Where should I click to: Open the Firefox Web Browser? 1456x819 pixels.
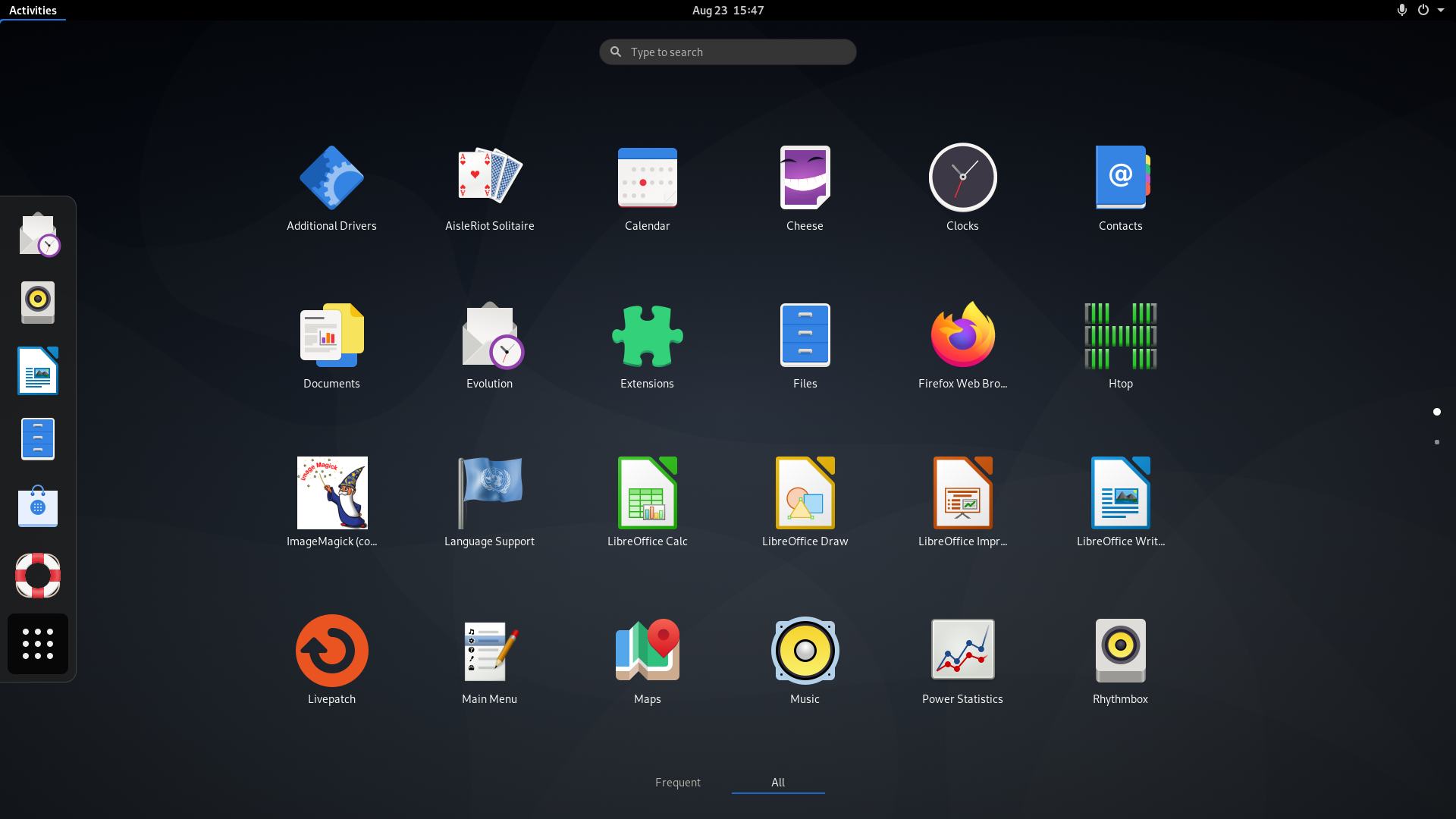click(x=962, y=336)
